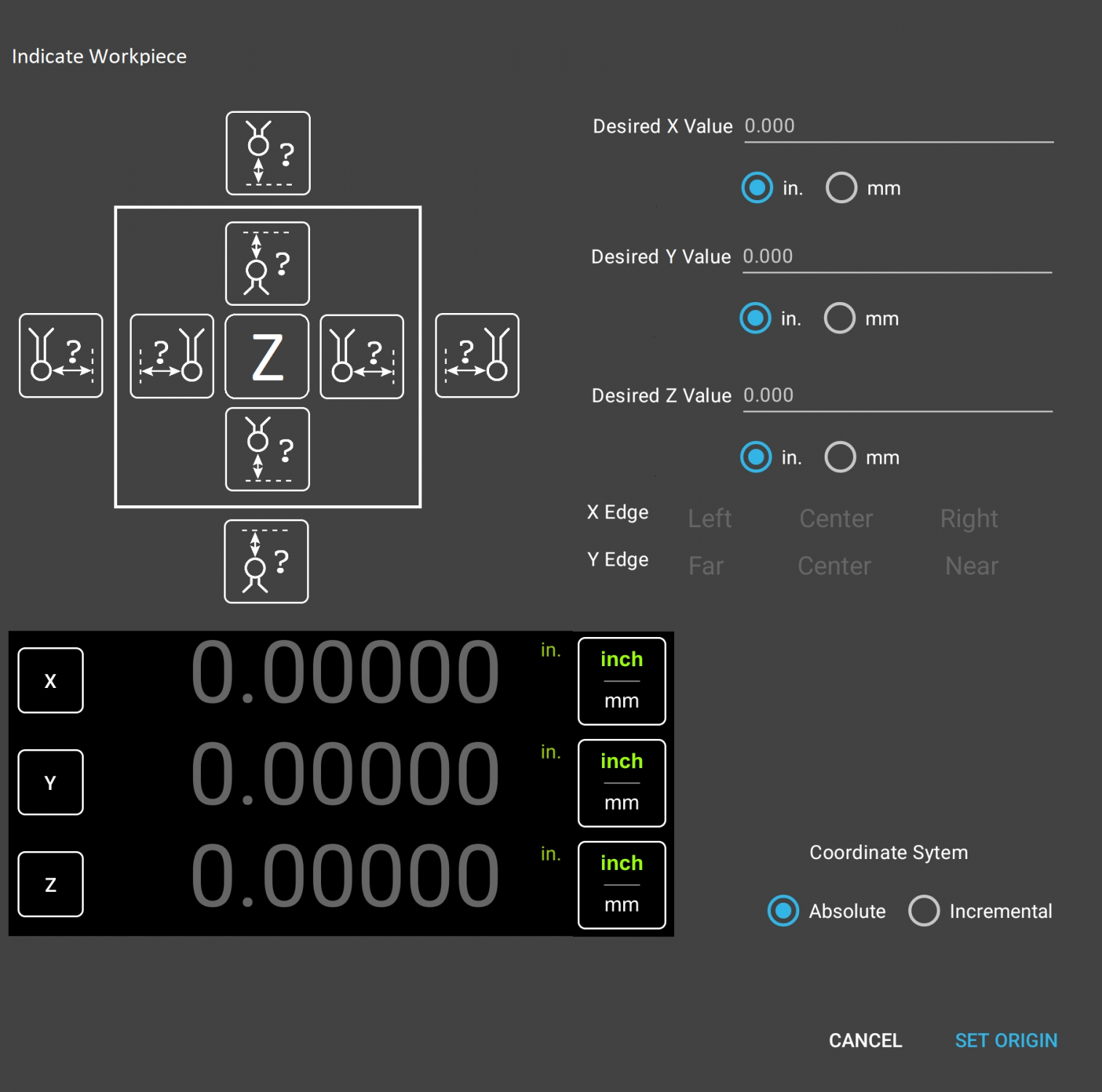This screenshot has height=1092, width=1102.
Task: Choose Near for Y Edge
Action: pos(972,566)
